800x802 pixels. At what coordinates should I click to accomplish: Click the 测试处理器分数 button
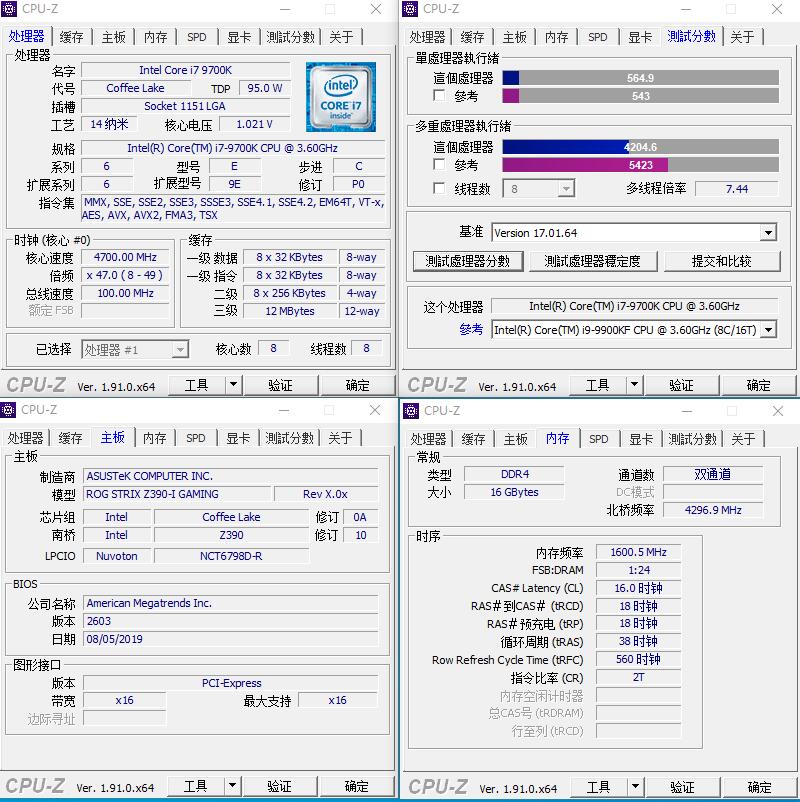point(467,260)
